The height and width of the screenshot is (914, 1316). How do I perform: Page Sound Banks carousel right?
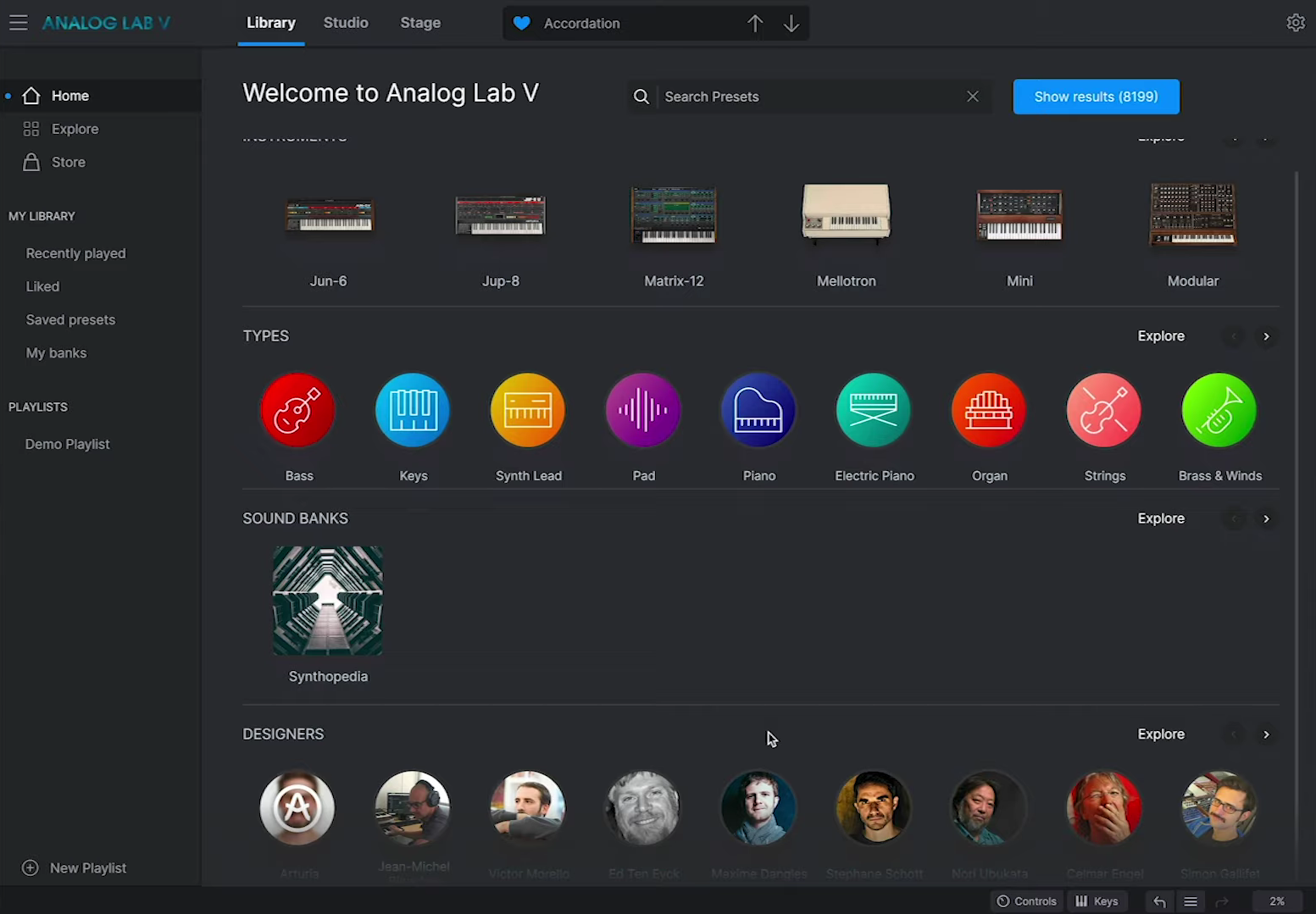[x=1266, y=518]
